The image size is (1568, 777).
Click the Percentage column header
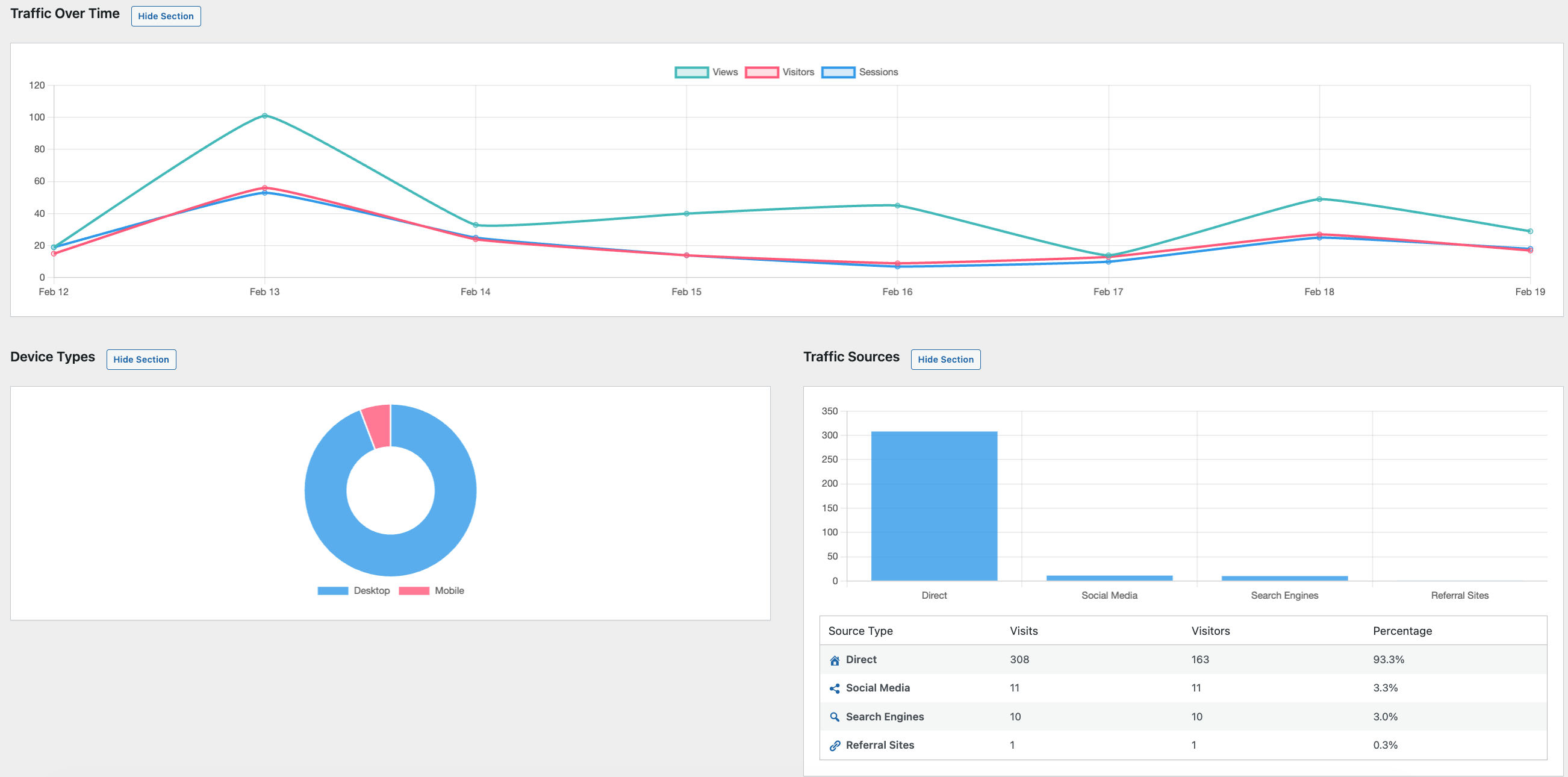coord(1402,631)
